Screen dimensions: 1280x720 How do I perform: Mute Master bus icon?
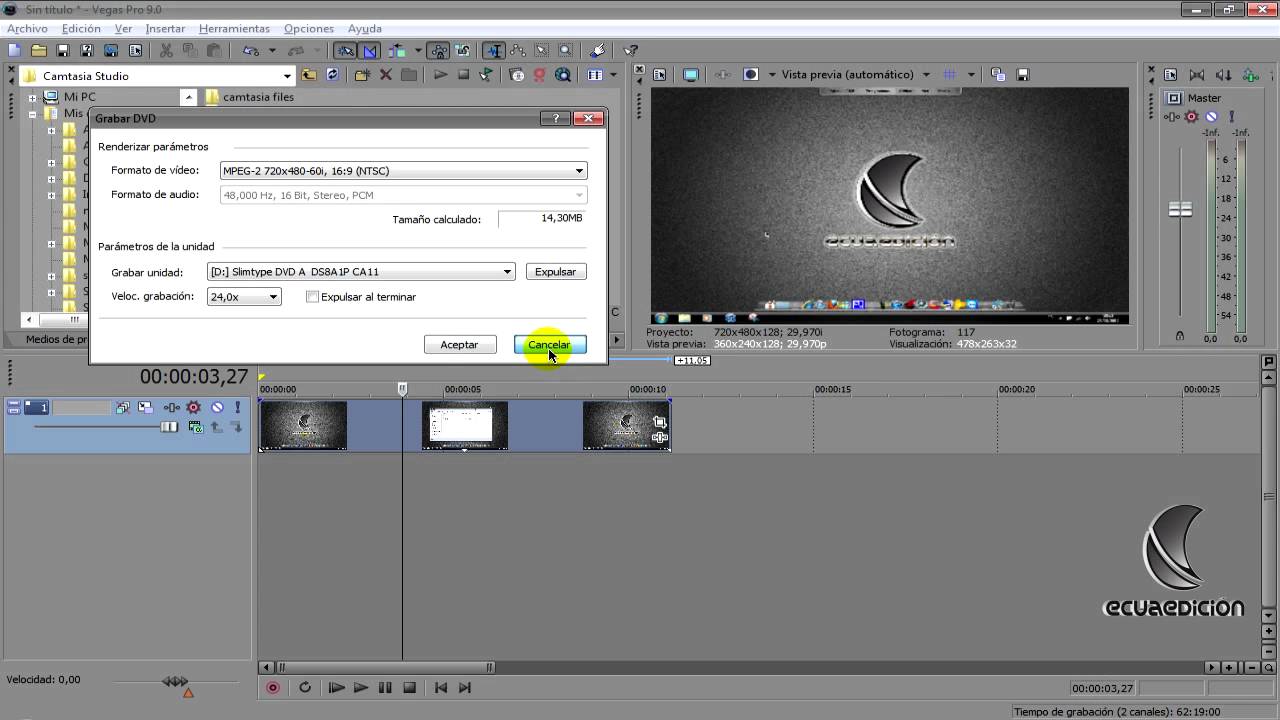coord(1211,117)
